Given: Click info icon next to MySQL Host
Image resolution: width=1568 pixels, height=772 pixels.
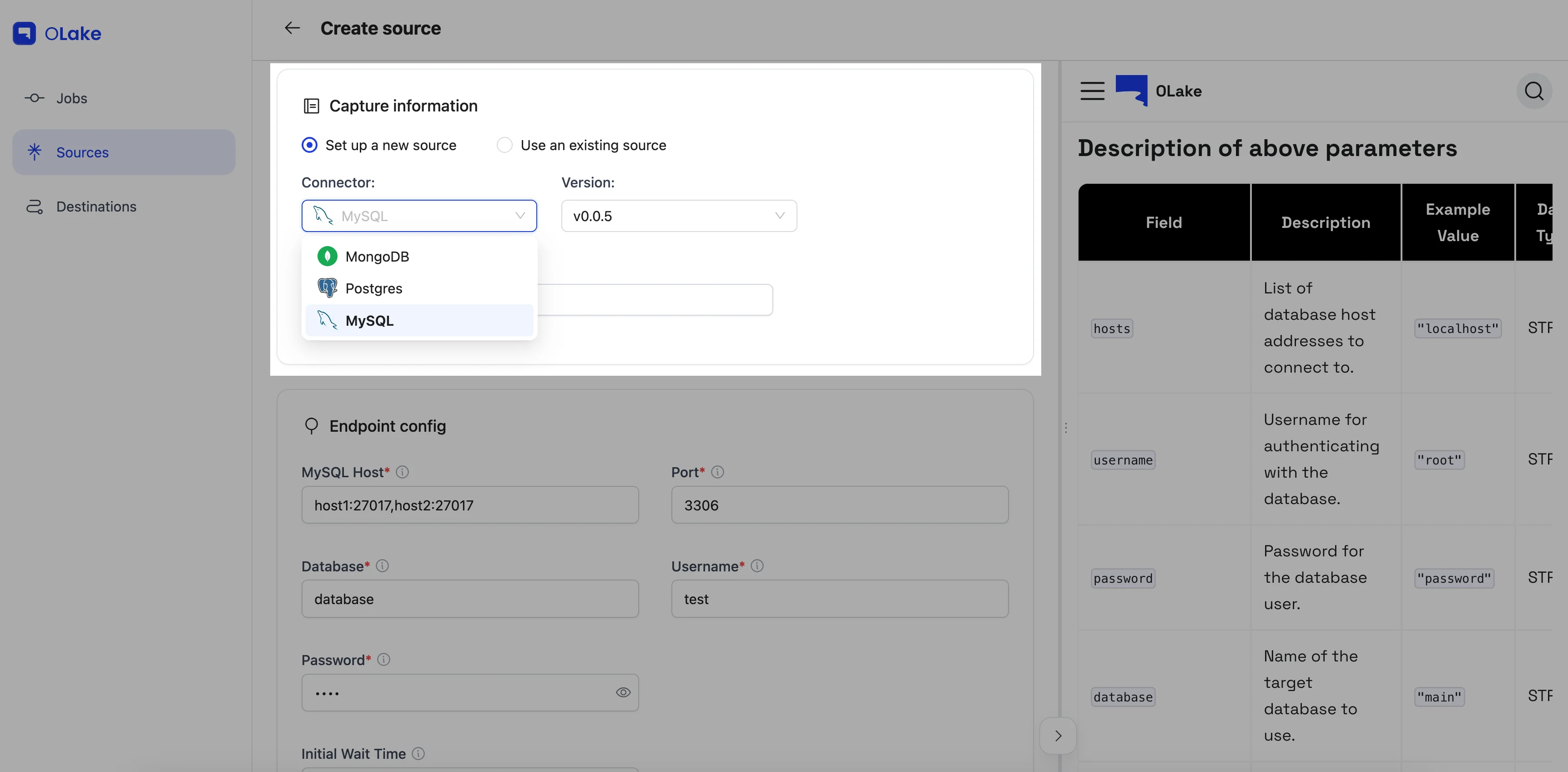Looking at the screenshot, I should [x=402, y=472].
